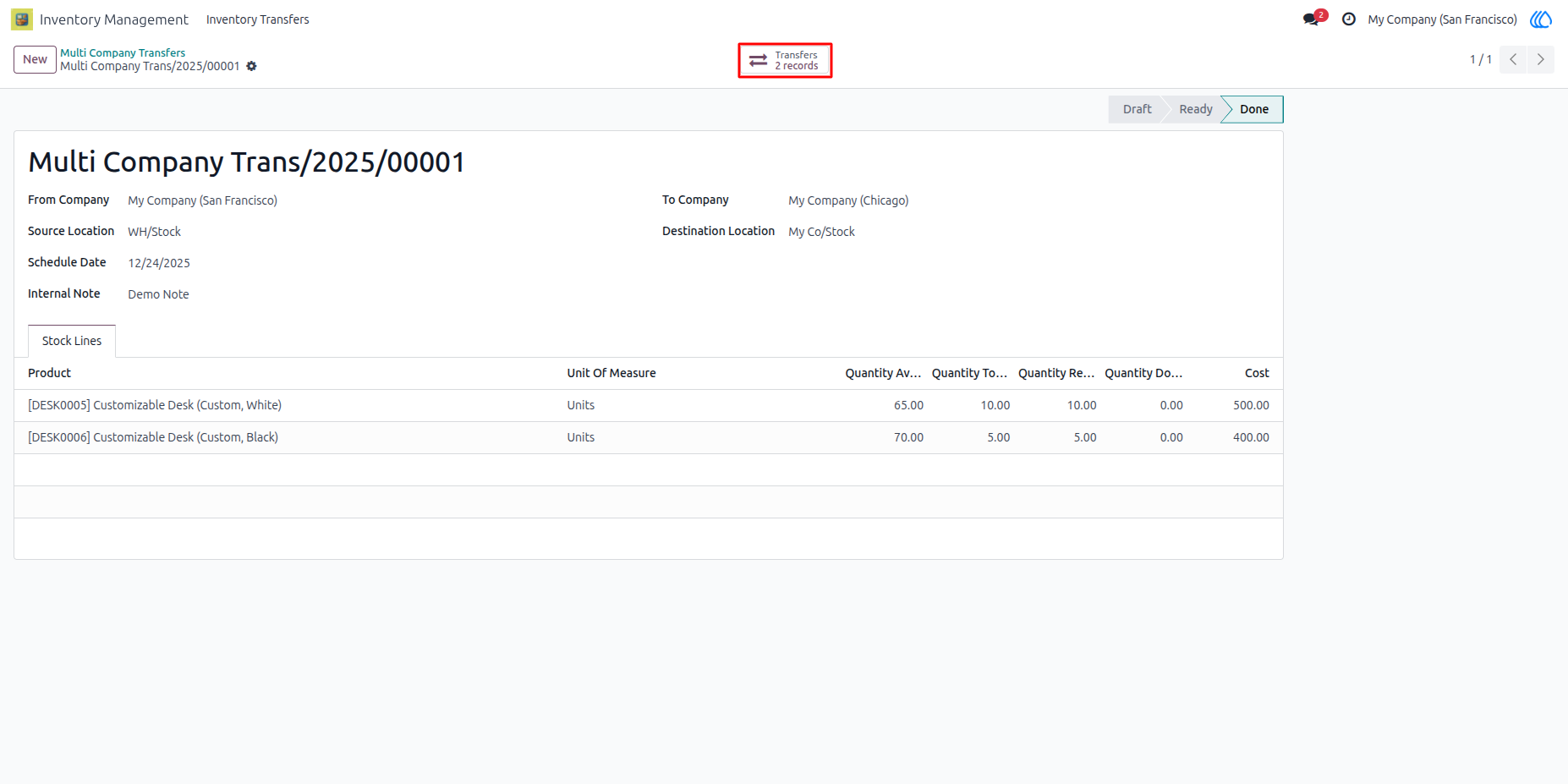
Task: Sort by the Cost column header
Action: tap(1257, 373)
